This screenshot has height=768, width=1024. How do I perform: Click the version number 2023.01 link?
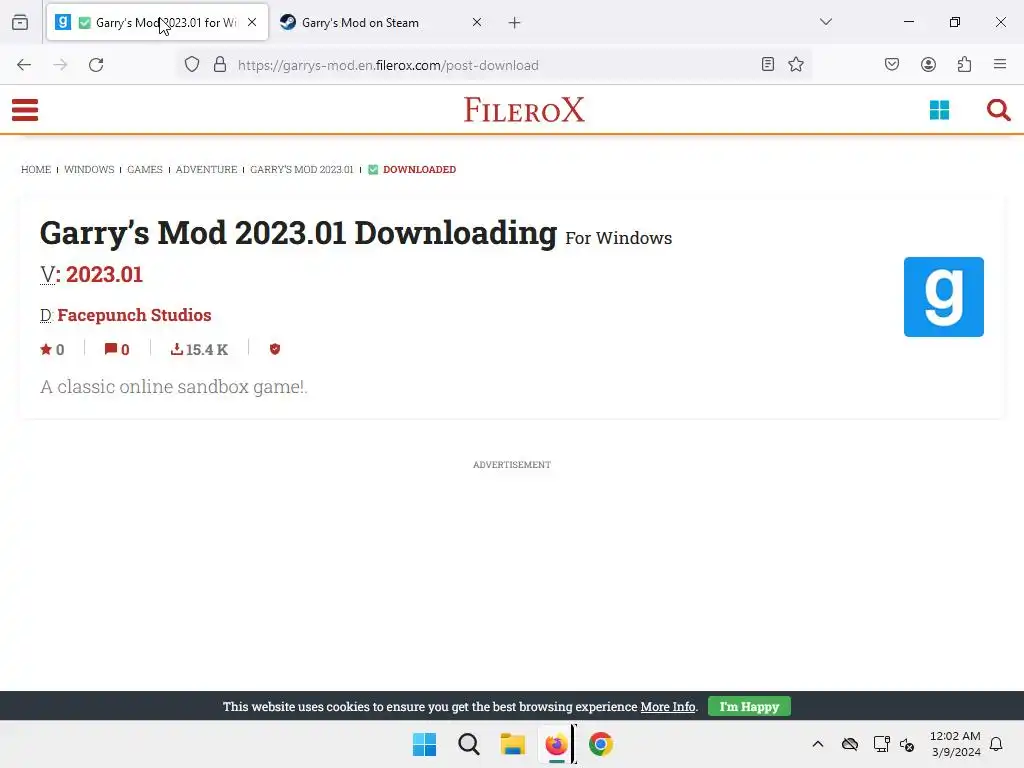pos(104,274)
